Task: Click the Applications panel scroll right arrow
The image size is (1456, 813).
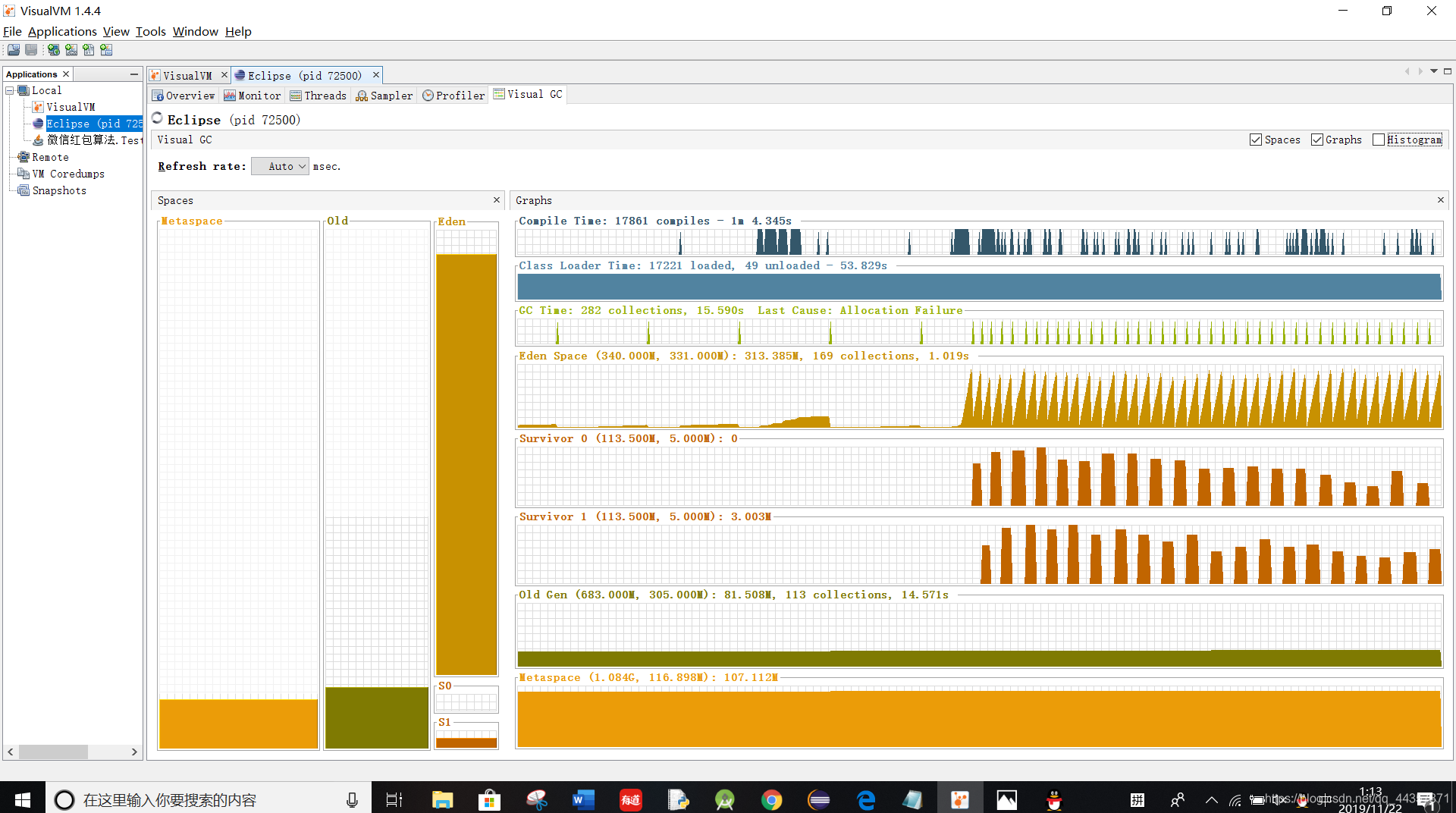Action: (134, 752)
